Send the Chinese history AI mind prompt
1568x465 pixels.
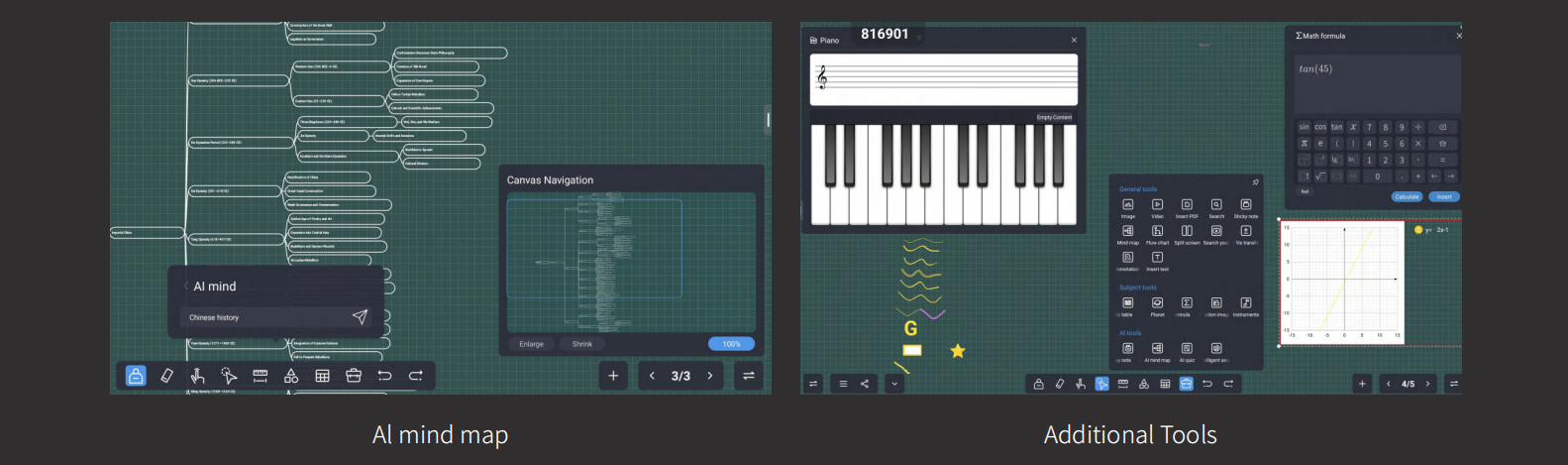pyautogui.click(x=360, y=317)
